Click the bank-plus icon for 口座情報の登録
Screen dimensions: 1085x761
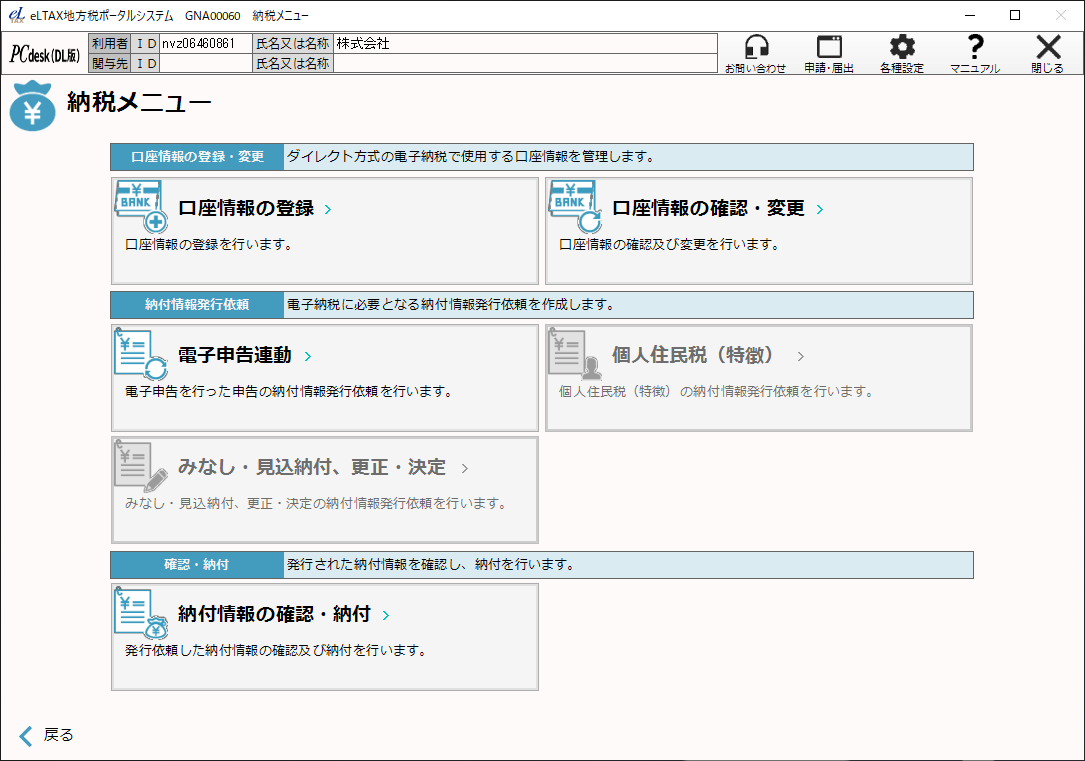(x=141, y=206)
